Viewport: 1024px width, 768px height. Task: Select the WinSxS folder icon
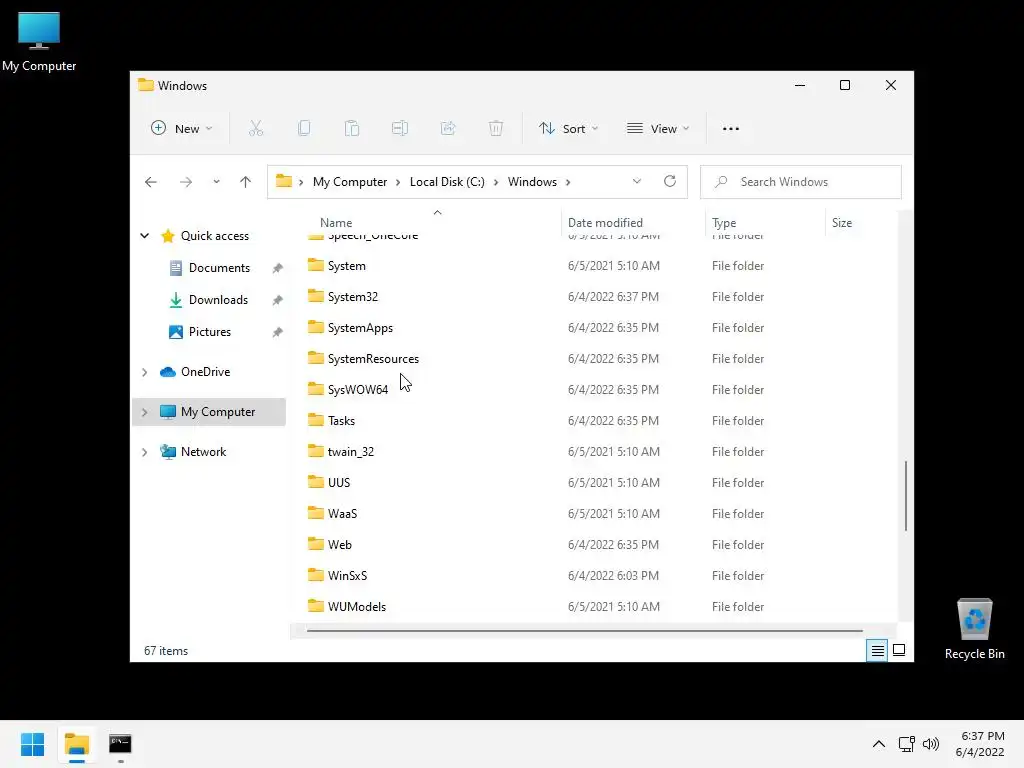point(315,575)
